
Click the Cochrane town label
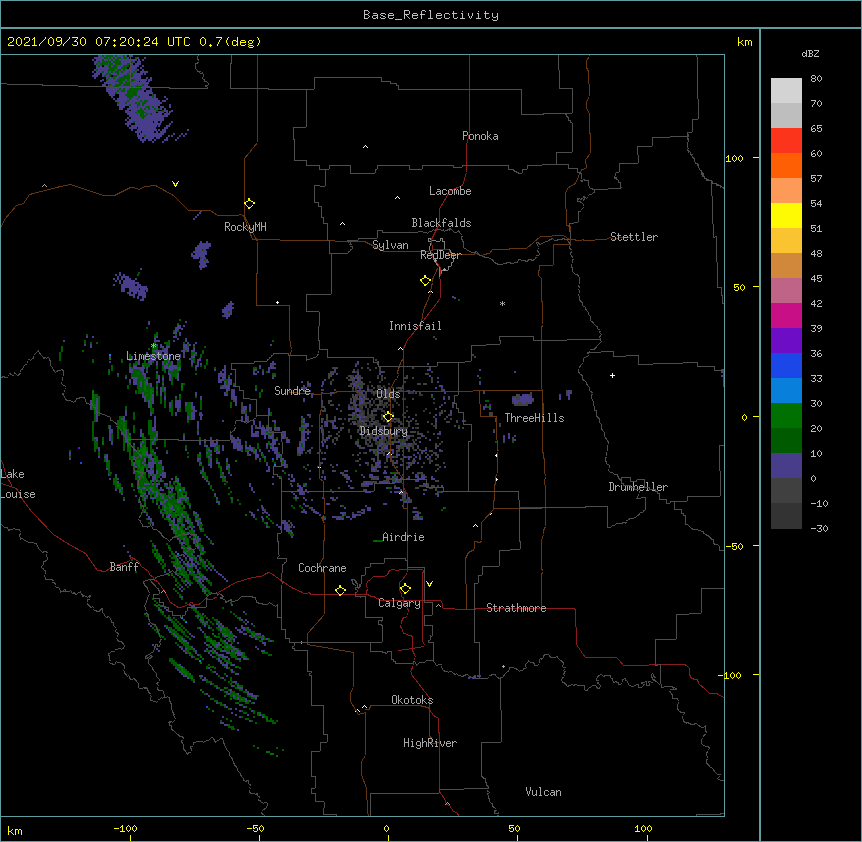click(x=322, y=568)
